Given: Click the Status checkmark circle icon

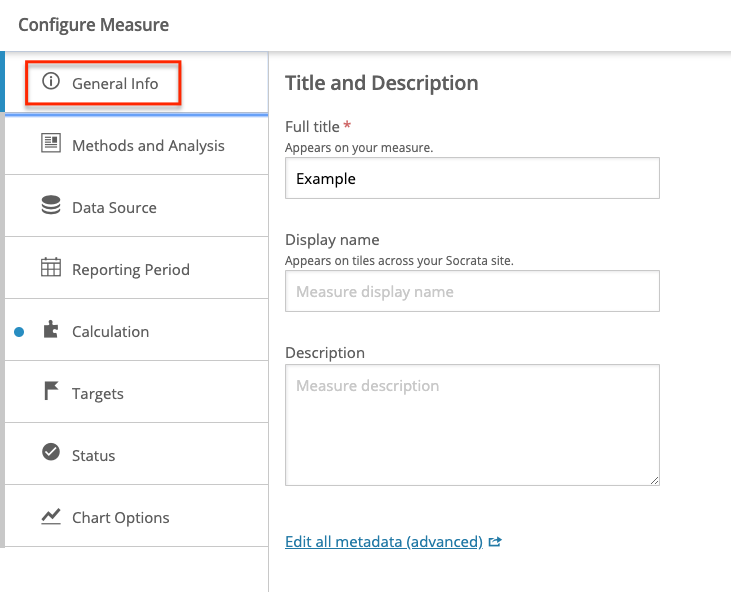Looking at the screenshot, I should coord(51,452).
